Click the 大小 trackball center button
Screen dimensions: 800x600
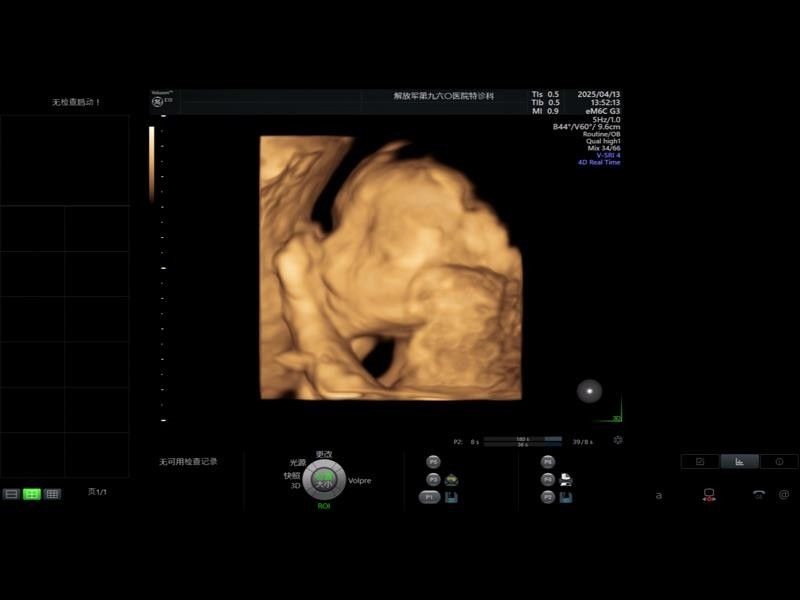click(324, 481)
